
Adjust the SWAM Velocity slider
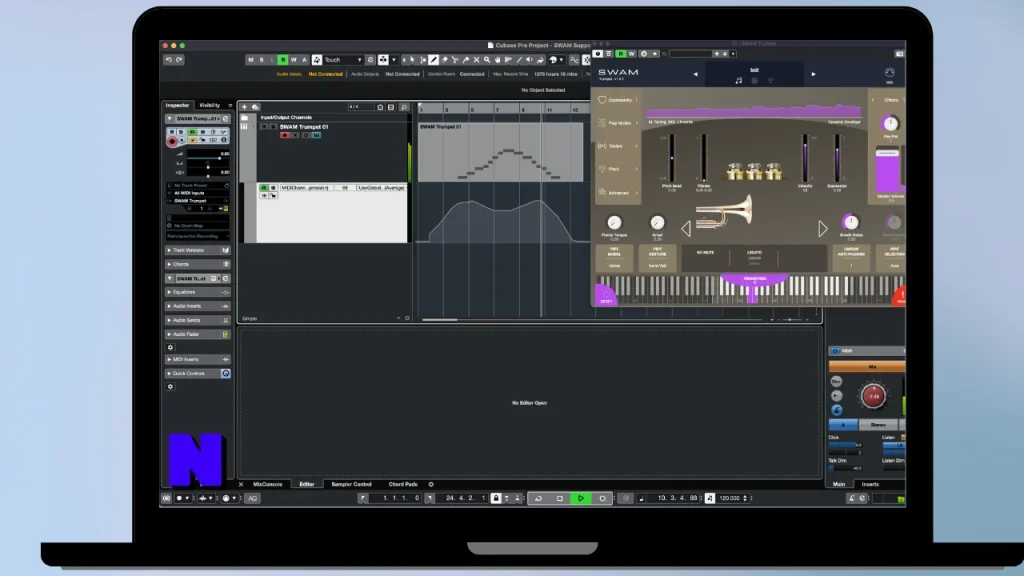coord(805,159)
